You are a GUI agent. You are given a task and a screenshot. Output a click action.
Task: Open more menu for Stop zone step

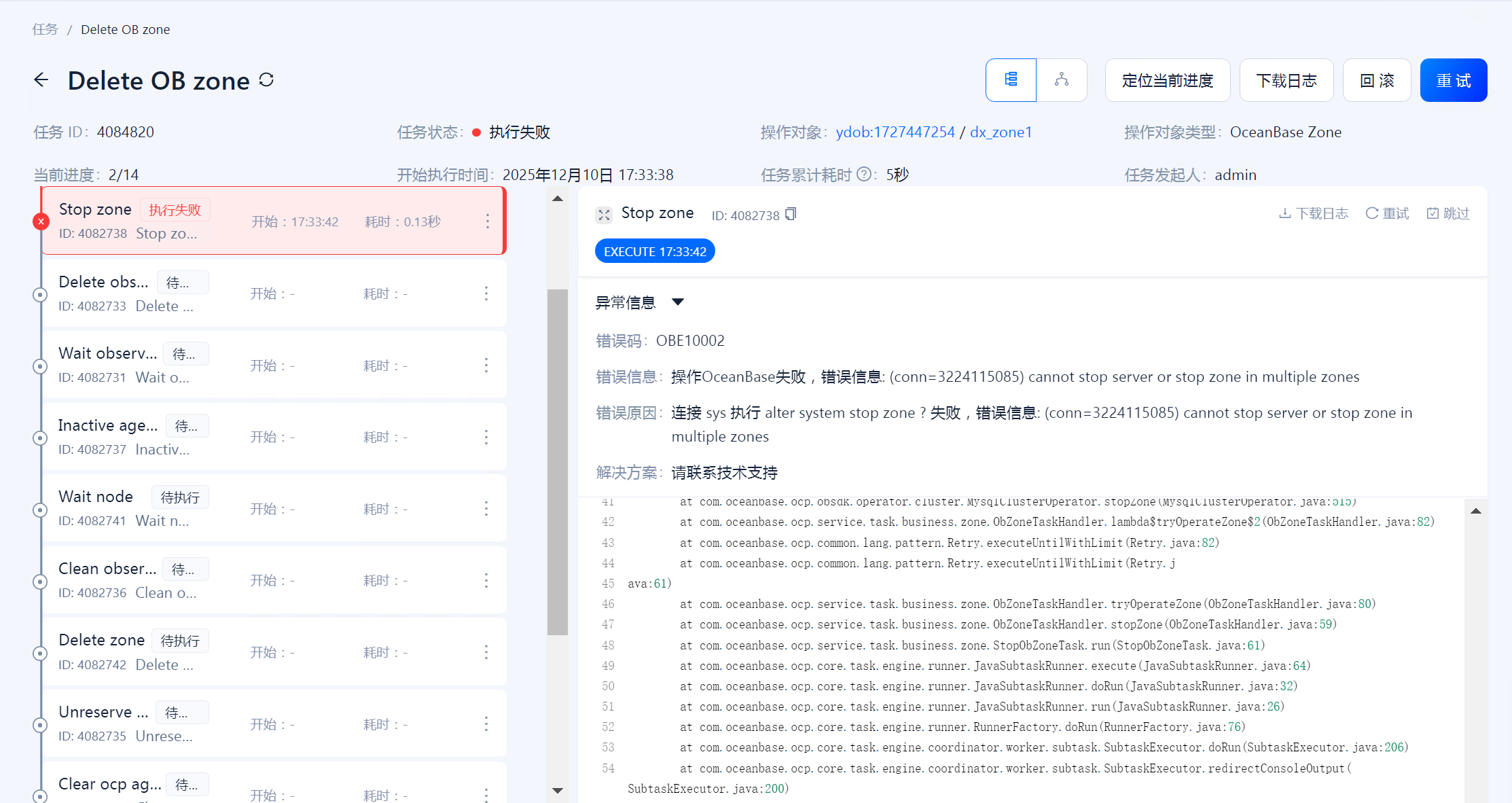tap(487, 221)
